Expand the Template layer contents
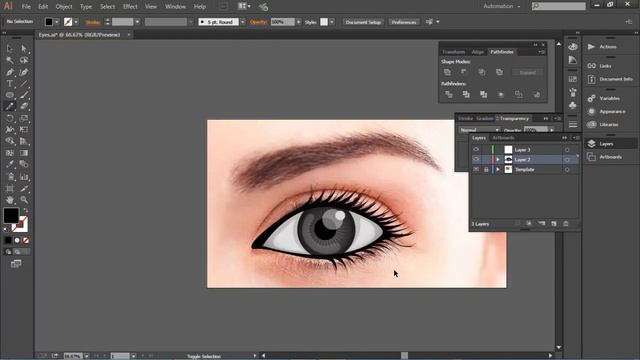This screenshot has height=360, width=640. pos(498,169)
